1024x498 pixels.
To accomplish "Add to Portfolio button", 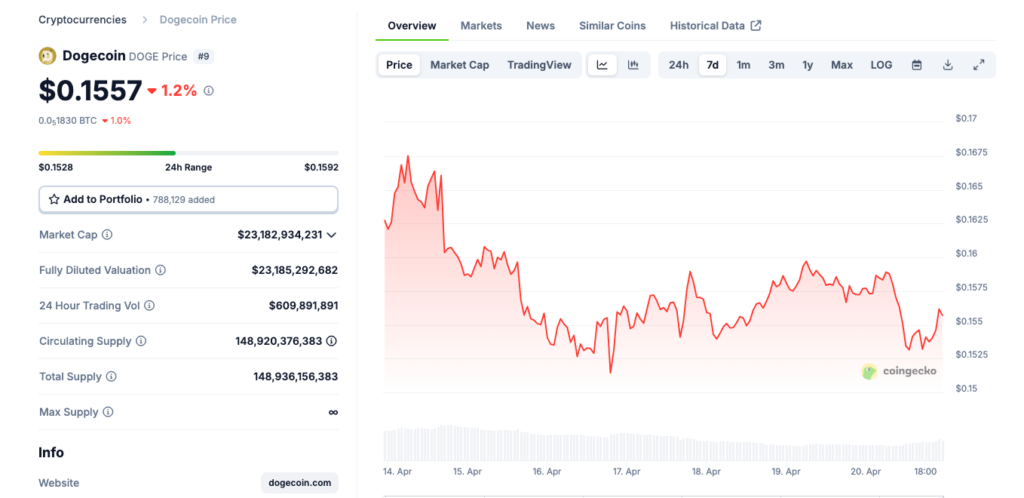I will point(188,200).
